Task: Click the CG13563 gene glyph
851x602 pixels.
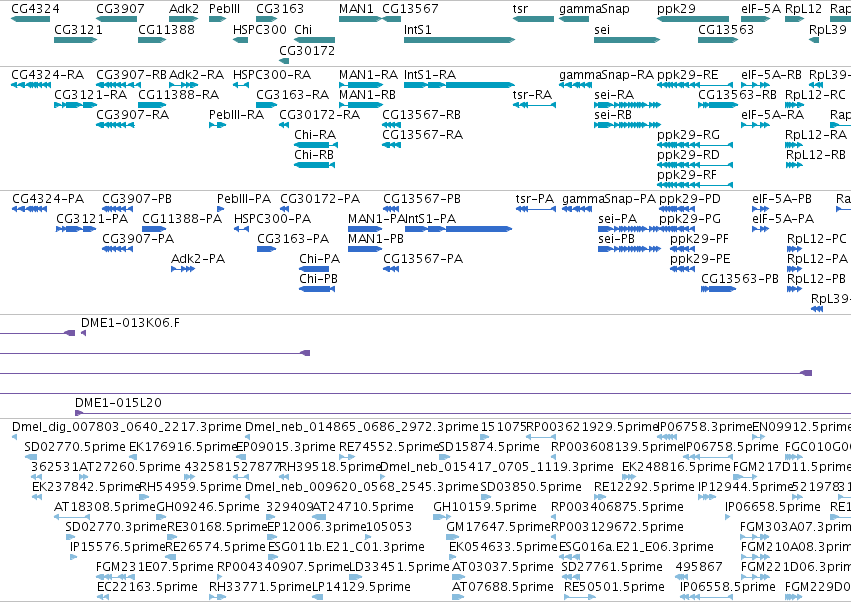Action: (x=718, y=40)
